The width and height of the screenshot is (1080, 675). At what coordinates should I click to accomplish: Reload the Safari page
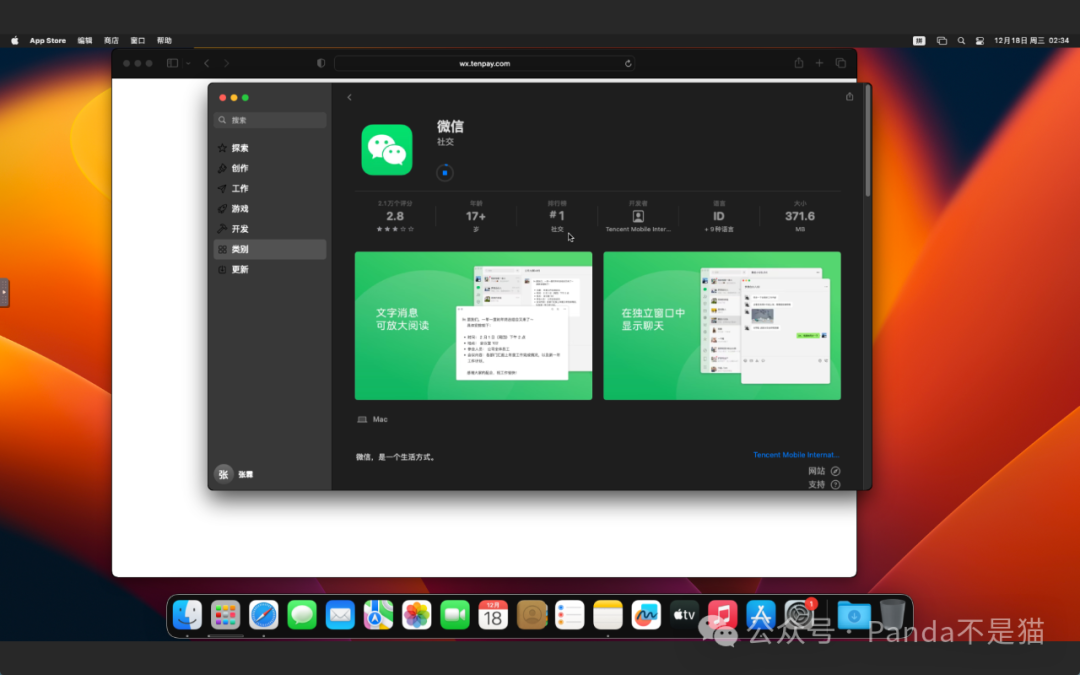click(628, 63)
